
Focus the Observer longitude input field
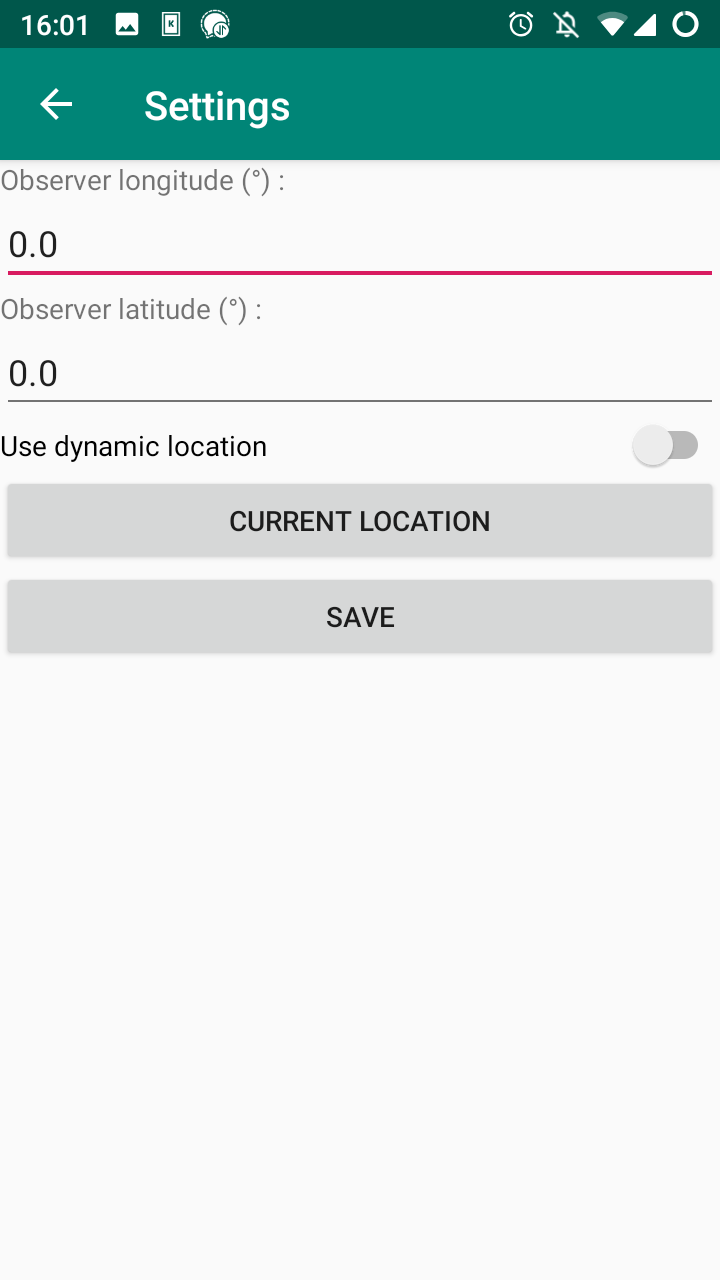click(x=360, y=245)
